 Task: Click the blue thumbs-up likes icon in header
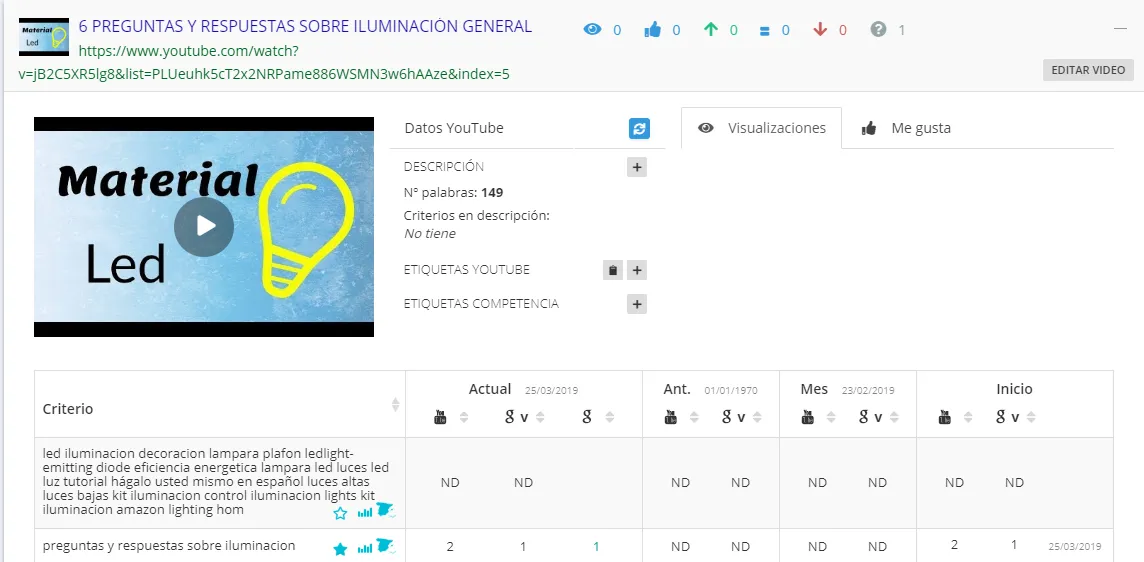652,30
